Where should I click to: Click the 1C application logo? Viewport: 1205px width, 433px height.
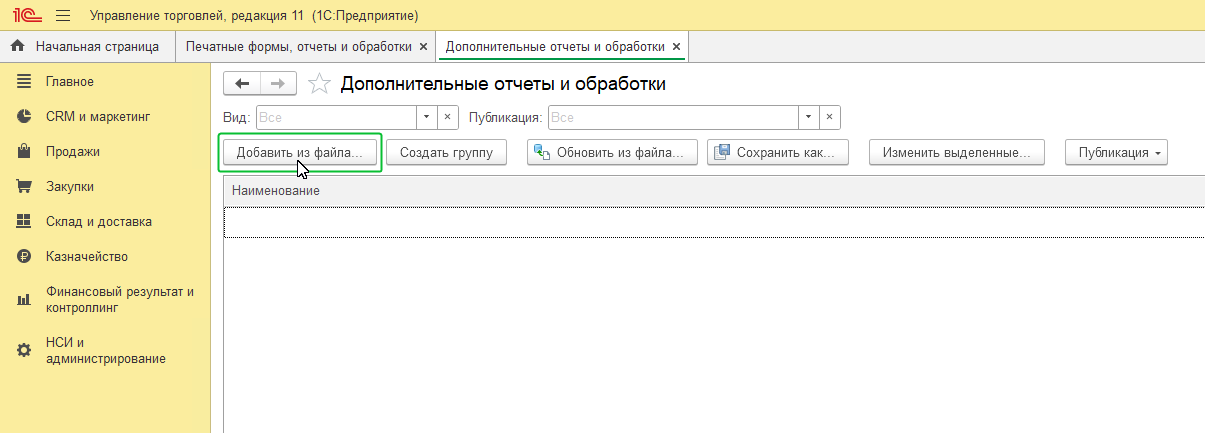(25, 16)
